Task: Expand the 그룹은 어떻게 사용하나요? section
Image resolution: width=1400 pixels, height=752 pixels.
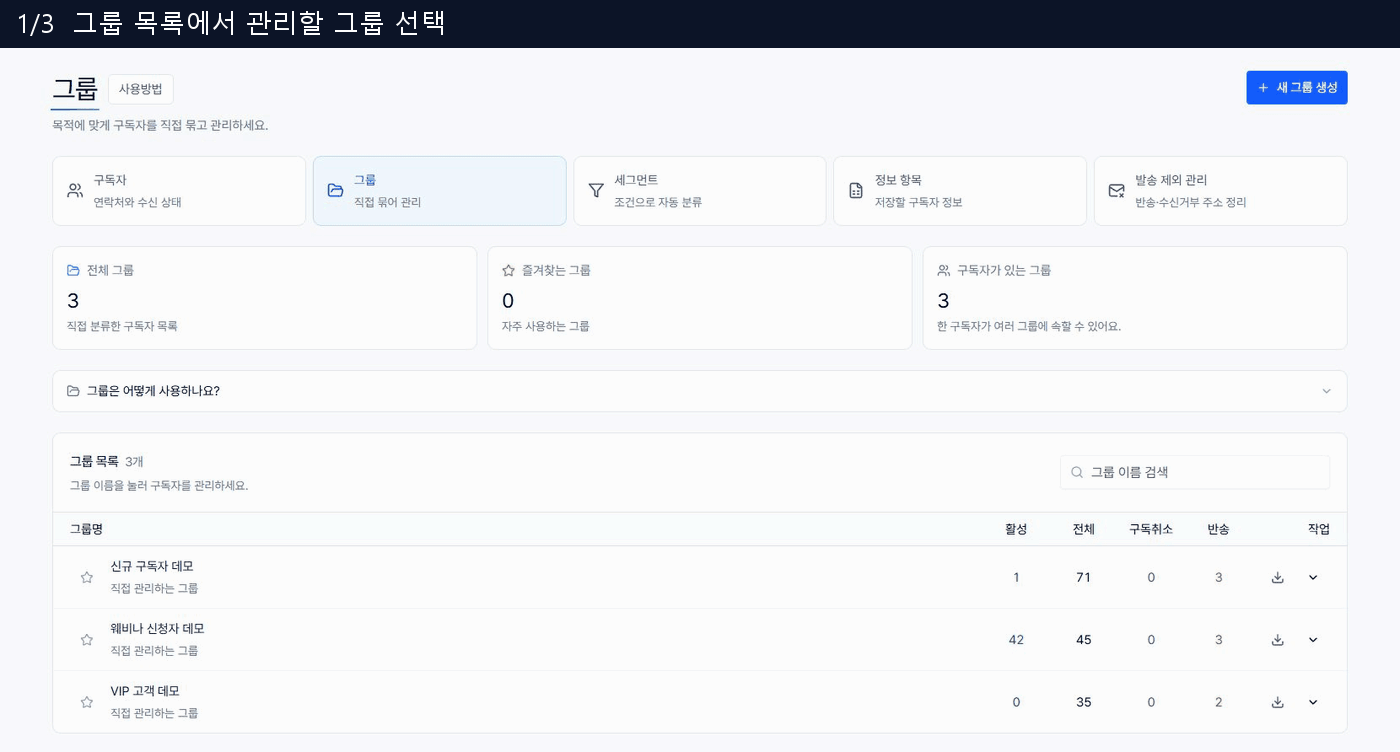Action: tap(700, 391)
